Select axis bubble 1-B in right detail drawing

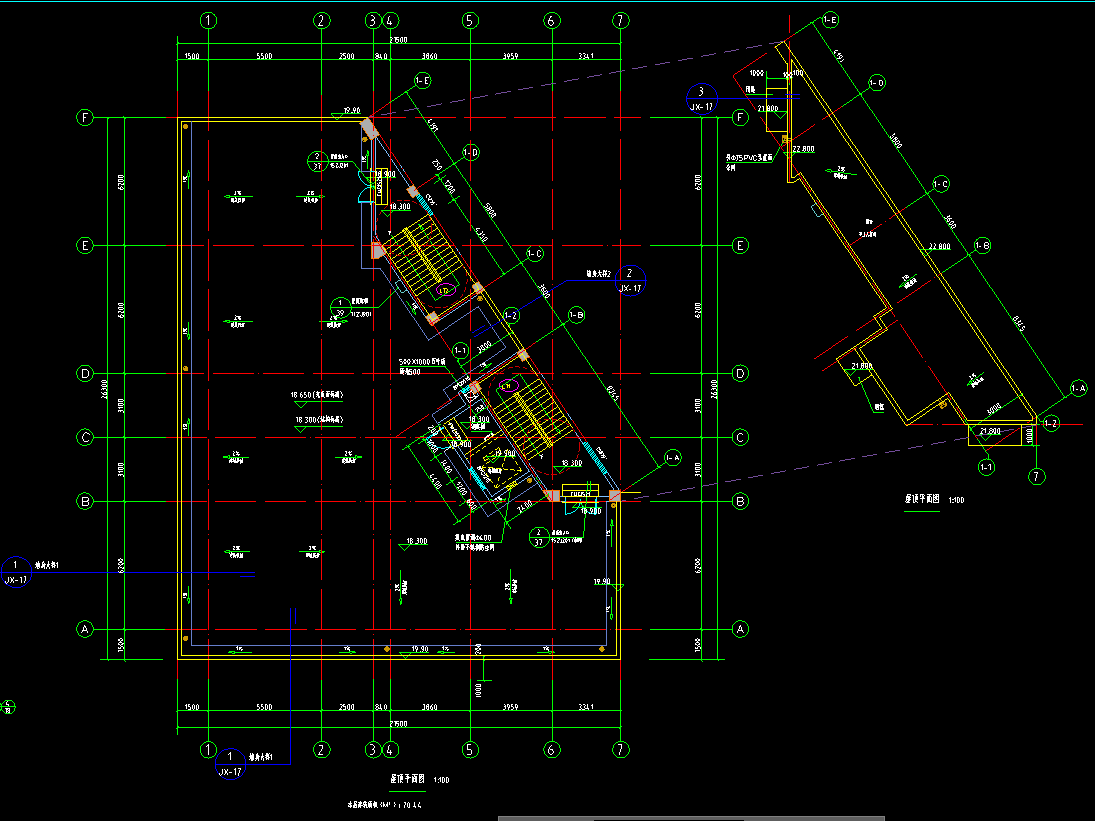pyautogui.click(x=982, y=245)
